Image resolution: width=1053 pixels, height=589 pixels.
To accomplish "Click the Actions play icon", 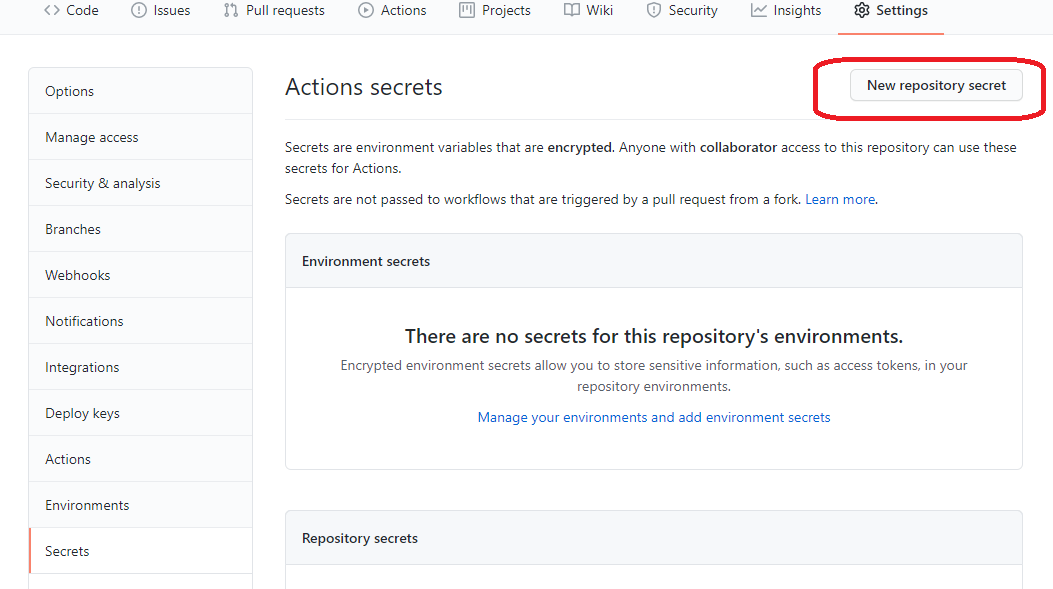I will (366, 10).
